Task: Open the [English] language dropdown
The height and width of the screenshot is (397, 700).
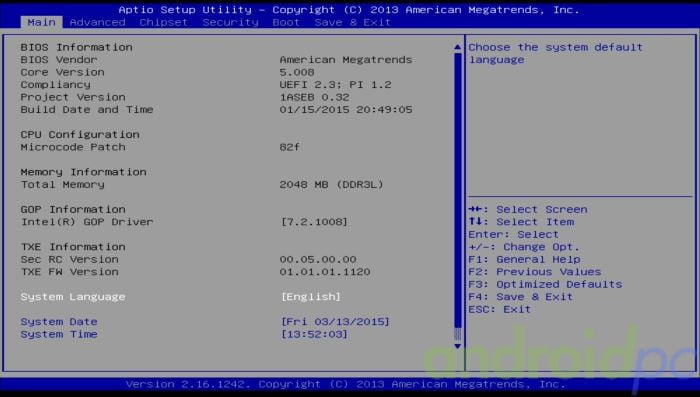Action: (x=311, y=297)
